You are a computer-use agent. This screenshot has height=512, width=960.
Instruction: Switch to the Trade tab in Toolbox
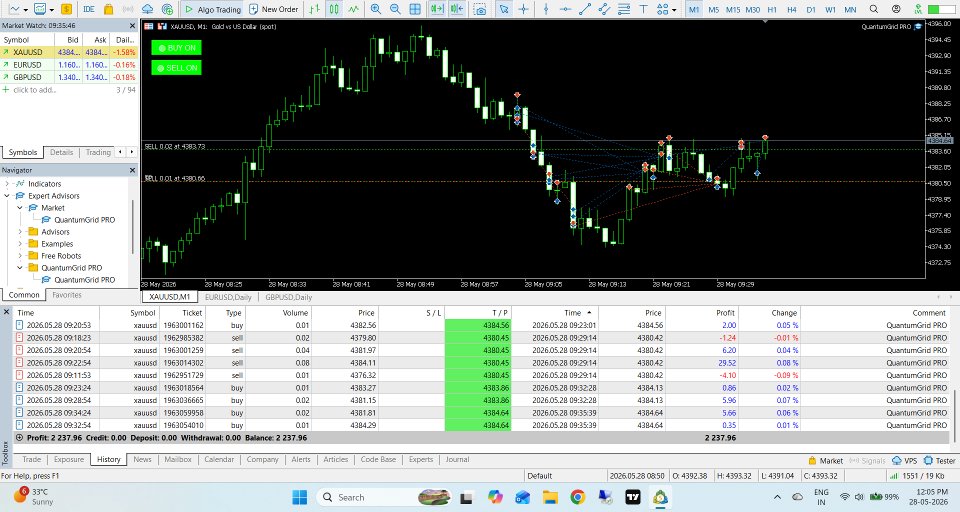click(32, 459)
